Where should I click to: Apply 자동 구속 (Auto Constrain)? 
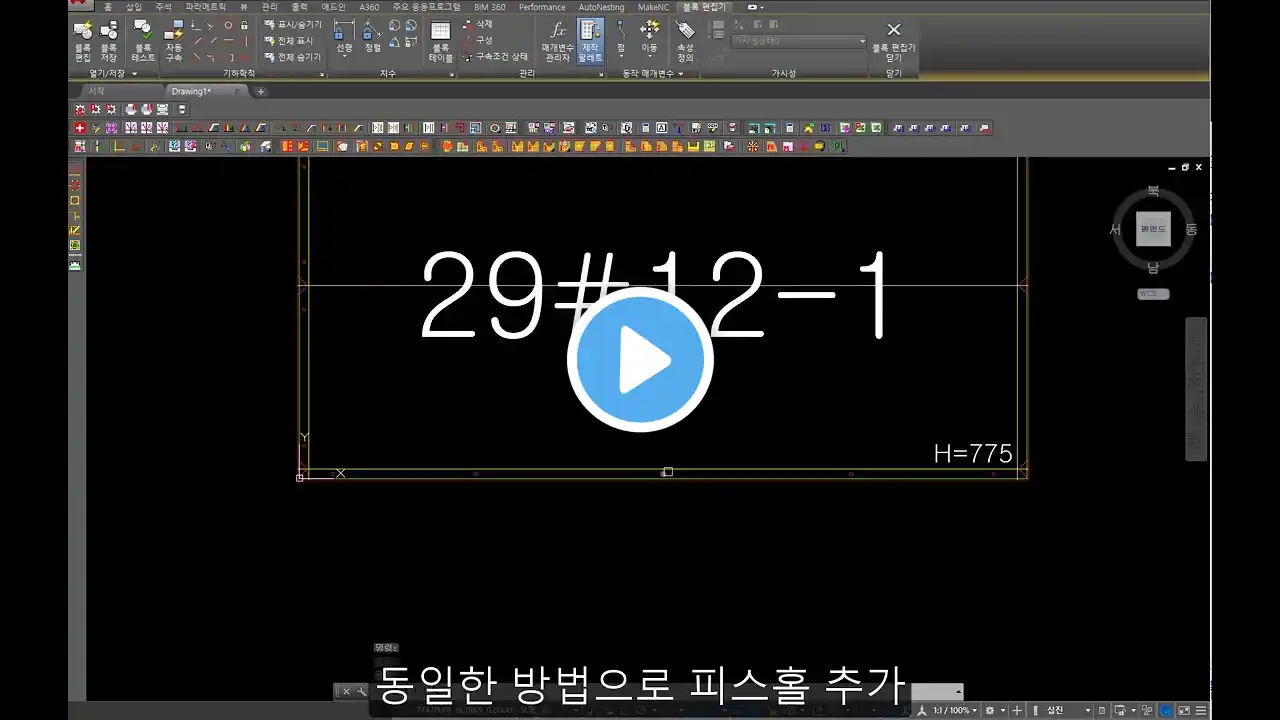(x=174, y=42)
